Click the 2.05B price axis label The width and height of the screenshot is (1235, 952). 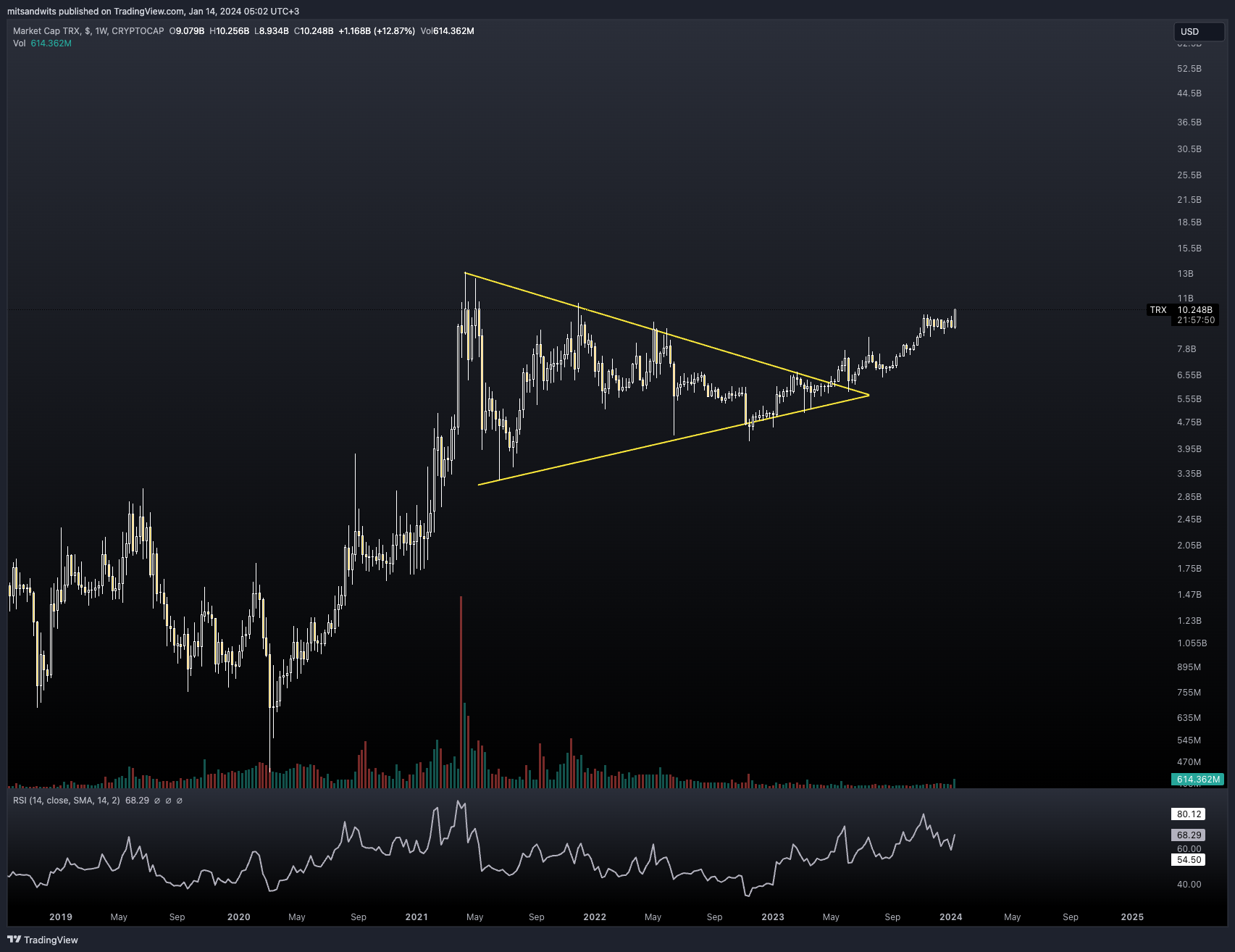[x=1189, y=546]
